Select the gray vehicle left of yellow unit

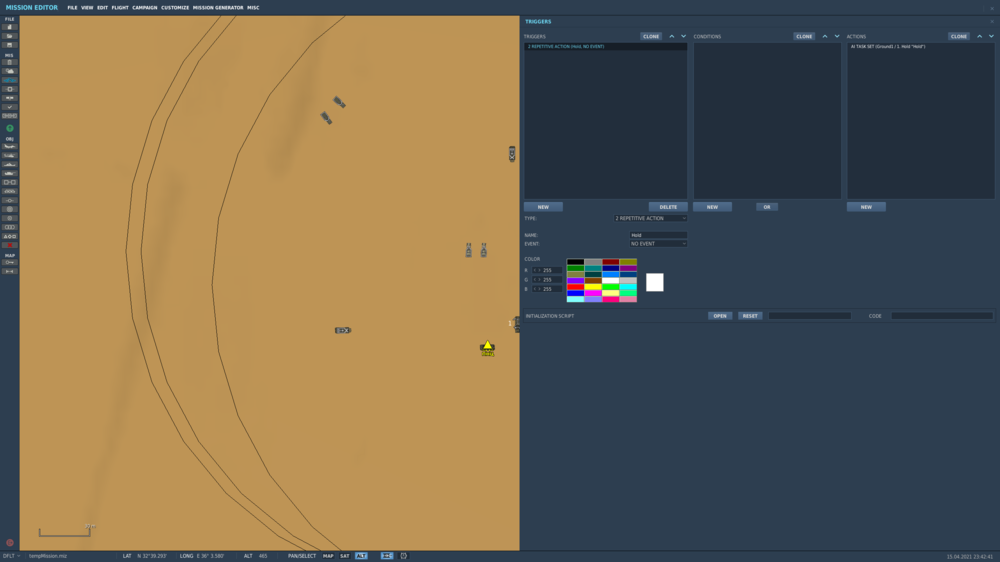pos(343,330)
